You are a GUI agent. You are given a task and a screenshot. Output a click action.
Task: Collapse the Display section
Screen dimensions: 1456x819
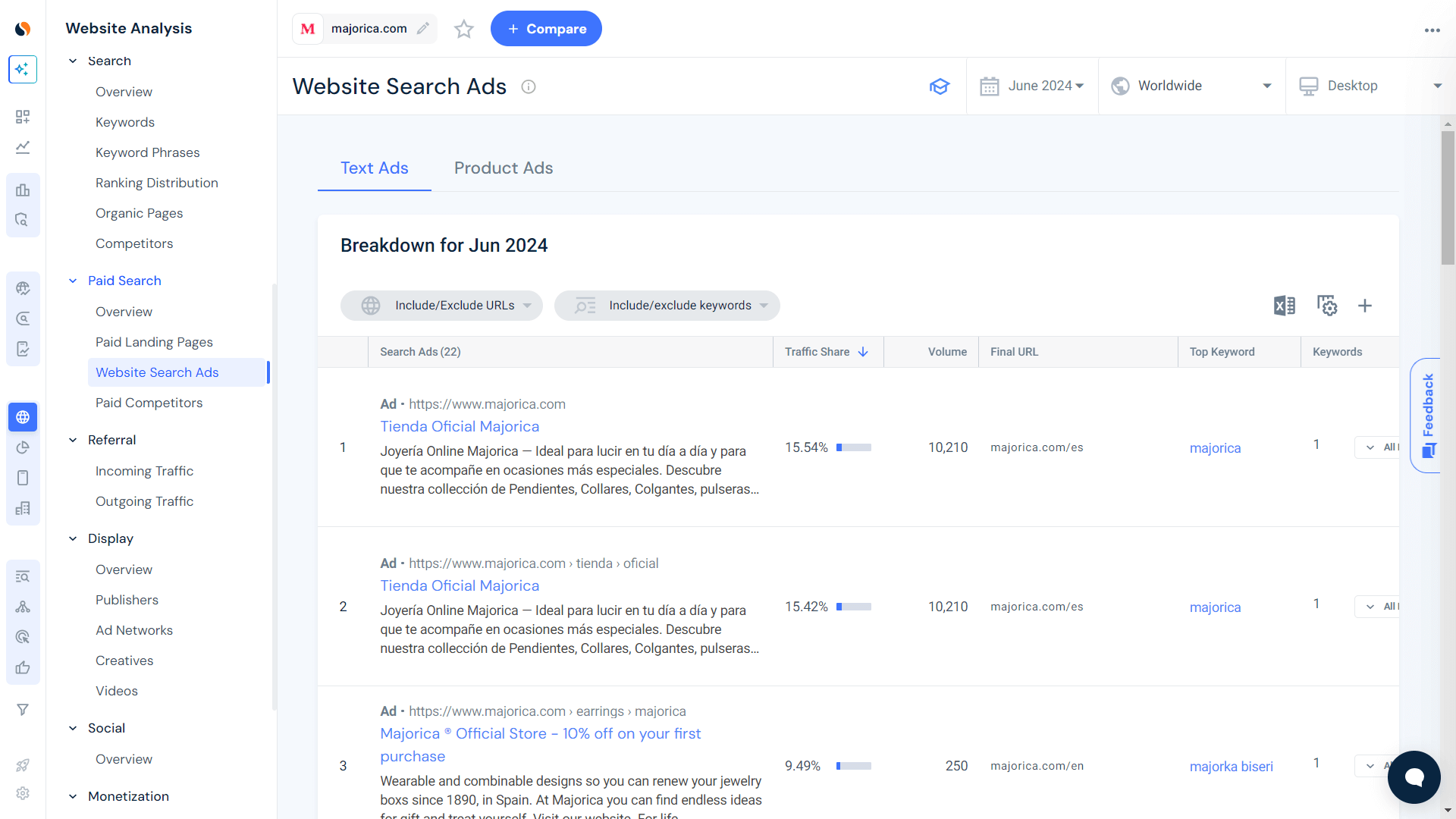pyautogui.click(x=73, y=538)
